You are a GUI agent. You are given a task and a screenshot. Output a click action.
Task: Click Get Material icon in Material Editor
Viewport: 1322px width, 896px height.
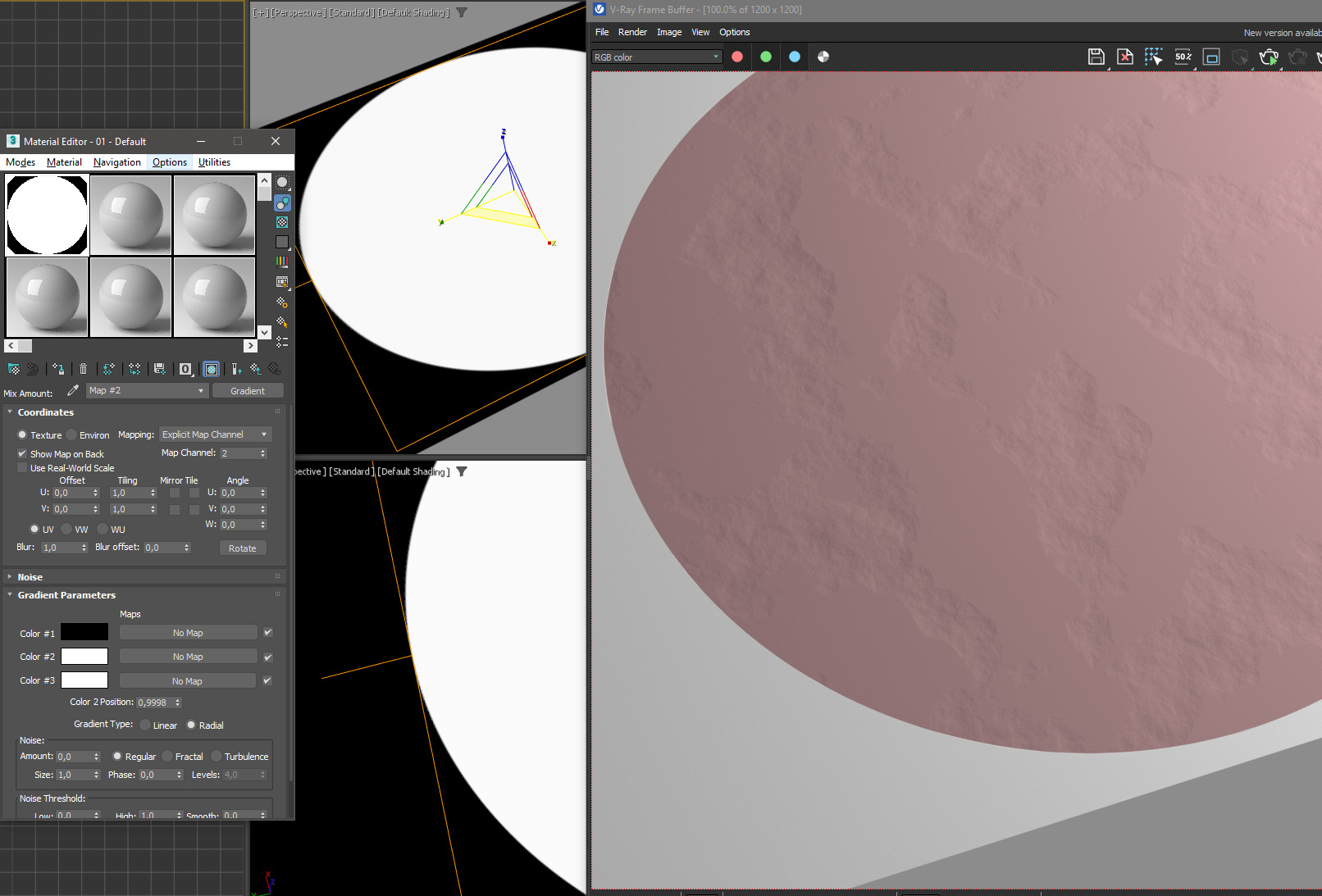tap(14, 369)
